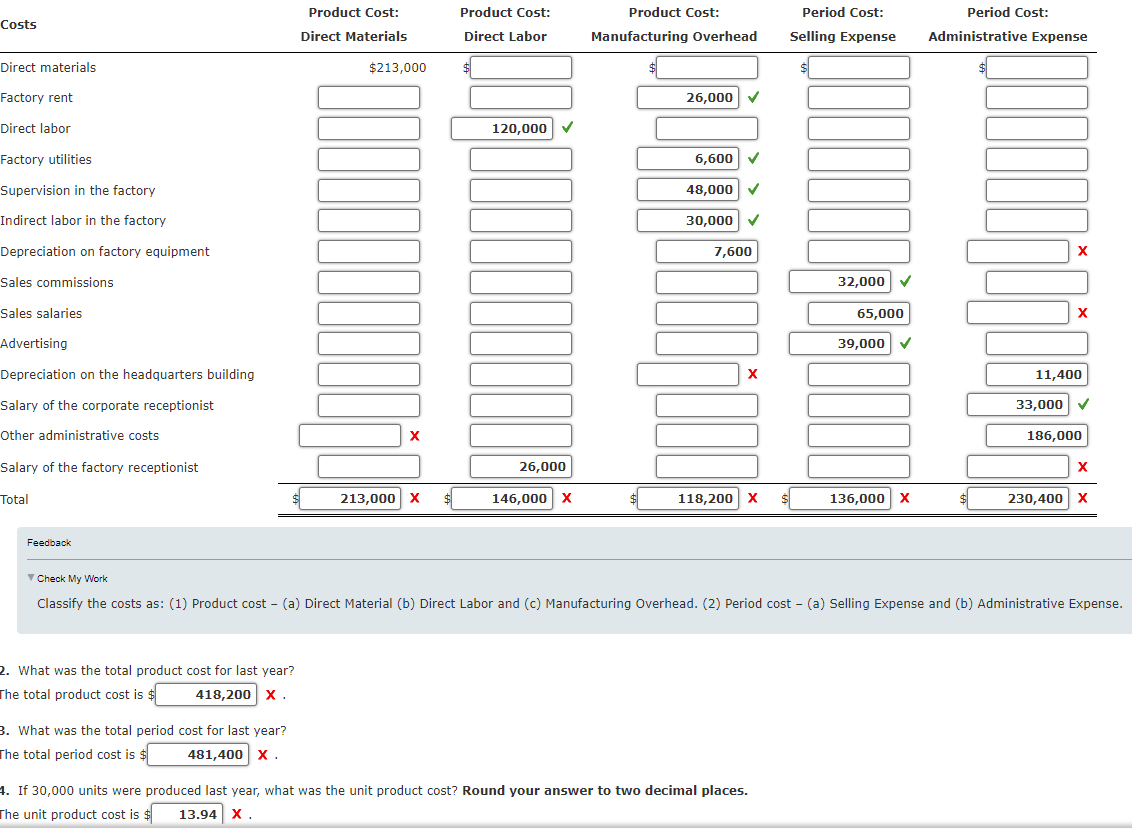
Task: Select headquarters building depreciation administrative field 11,400
Action: click(1037, 375)
